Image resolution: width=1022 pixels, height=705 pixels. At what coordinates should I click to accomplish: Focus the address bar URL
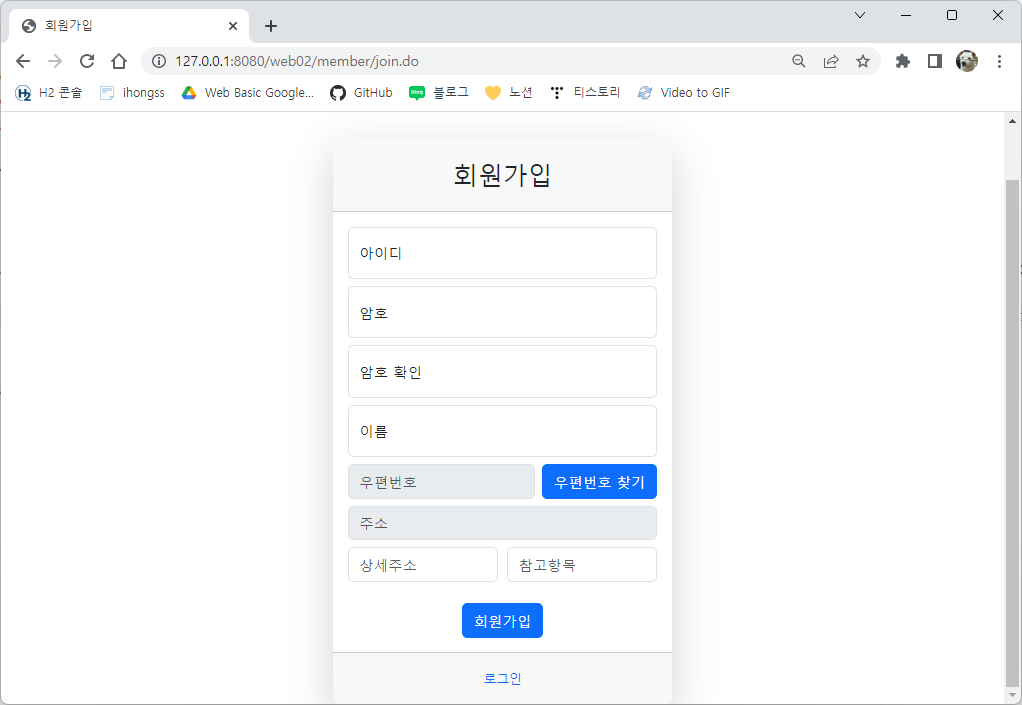pyautogui.click(x=297, y=61)
